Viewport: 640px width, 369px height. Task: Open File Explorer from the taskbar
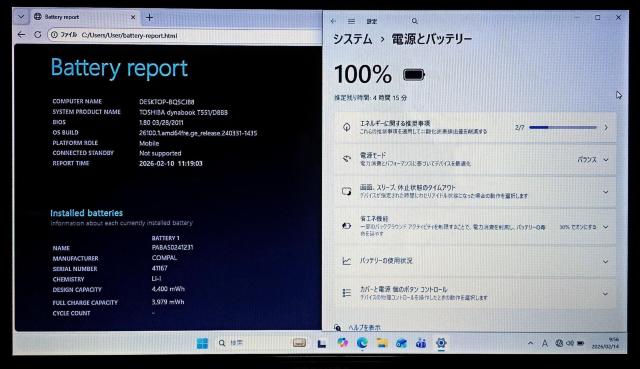point(382,343)
